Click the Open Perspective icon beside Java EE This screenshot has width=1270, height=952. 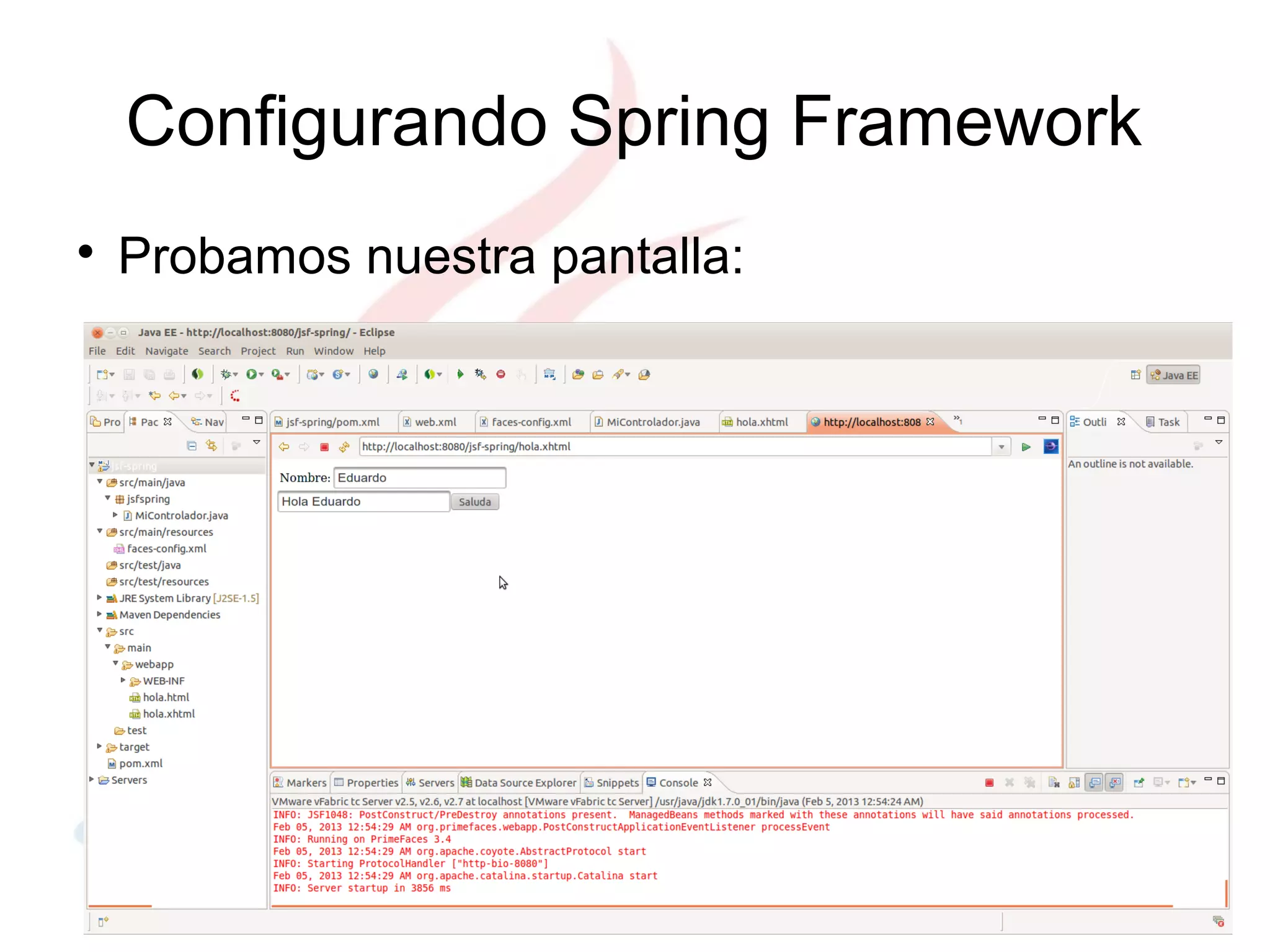coord(1135,375)
